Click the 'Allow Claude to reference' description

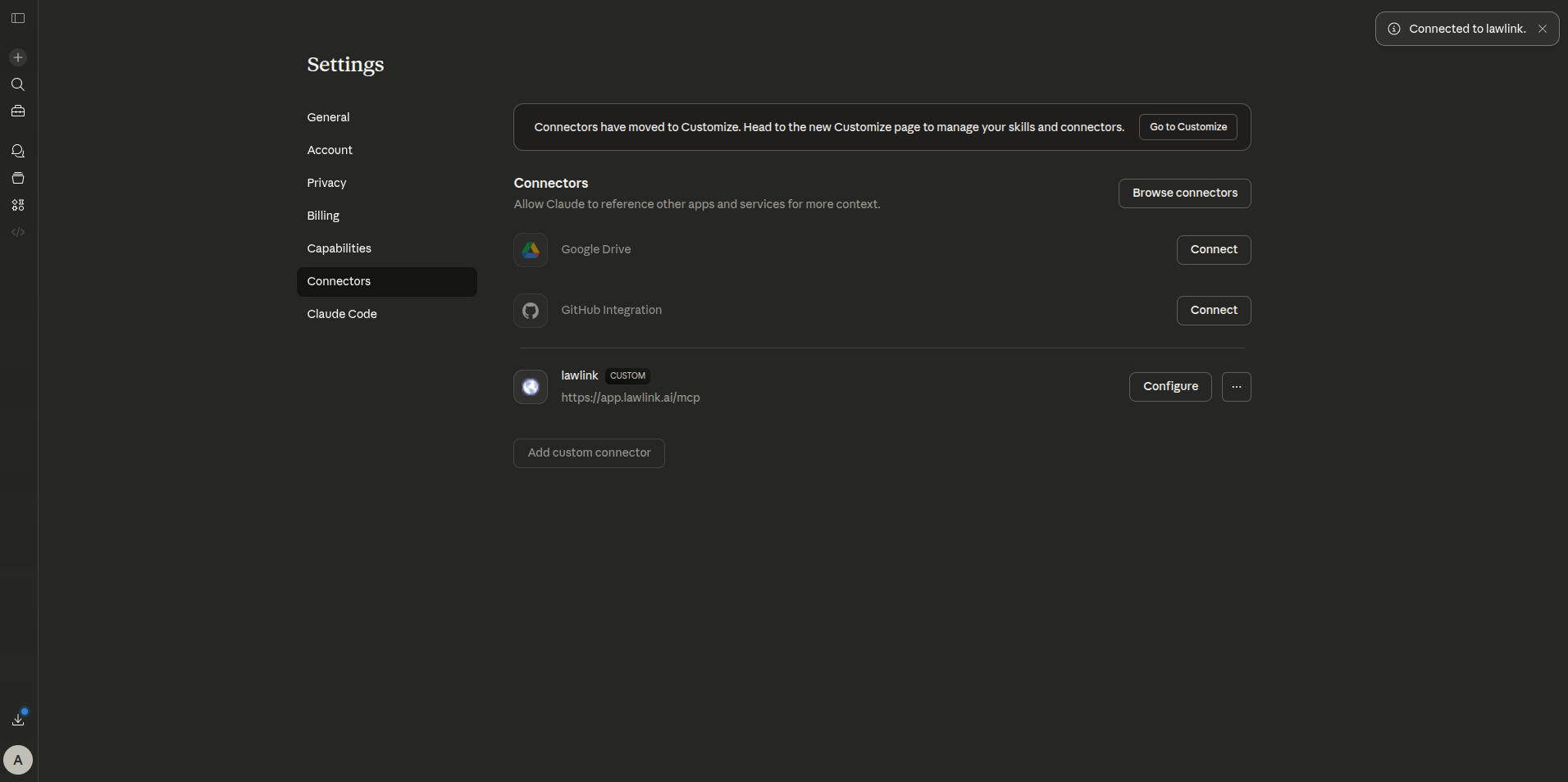click(697, 204)
